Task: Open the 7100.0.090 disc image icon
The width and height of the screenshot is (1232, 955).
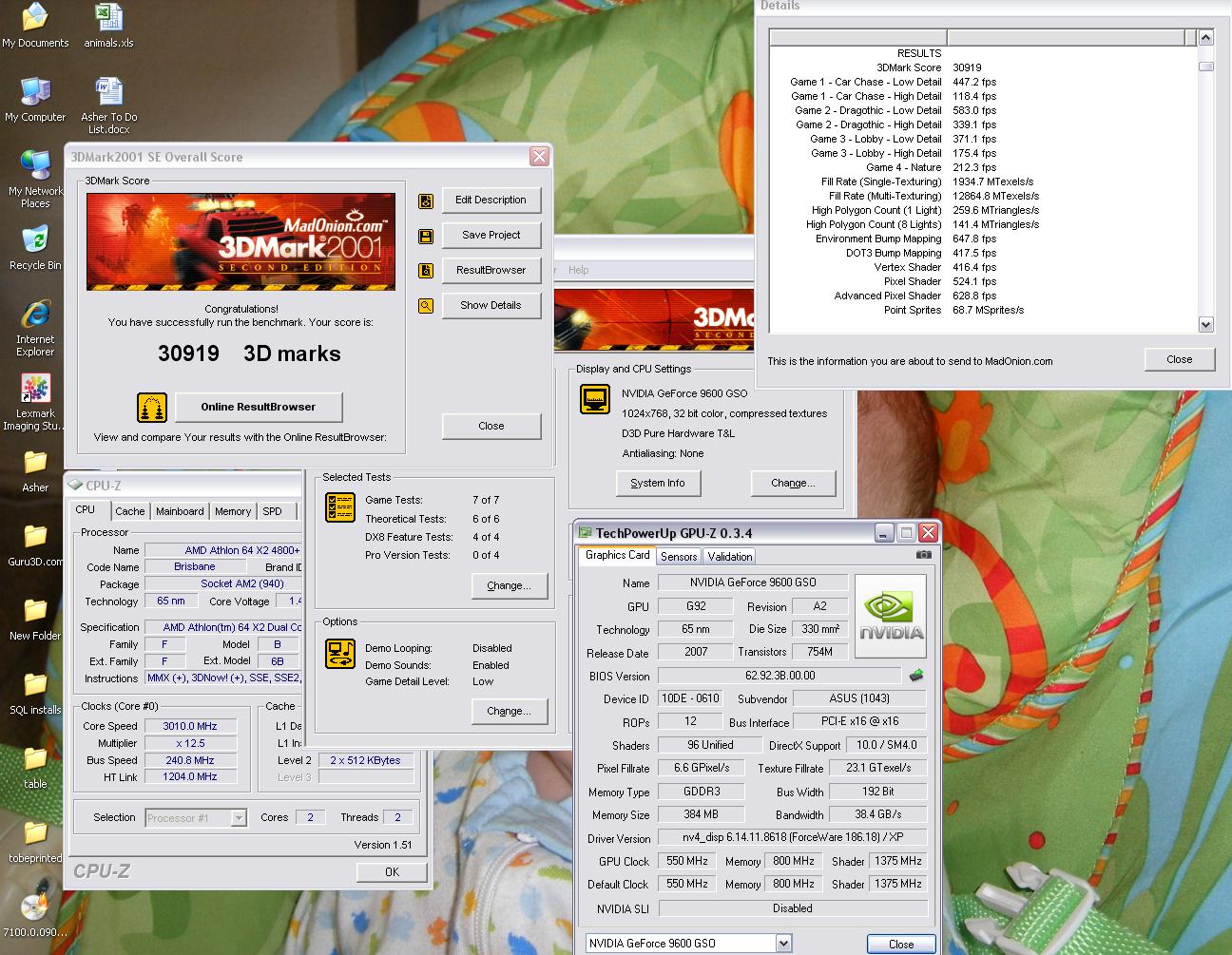Action: 35,915
